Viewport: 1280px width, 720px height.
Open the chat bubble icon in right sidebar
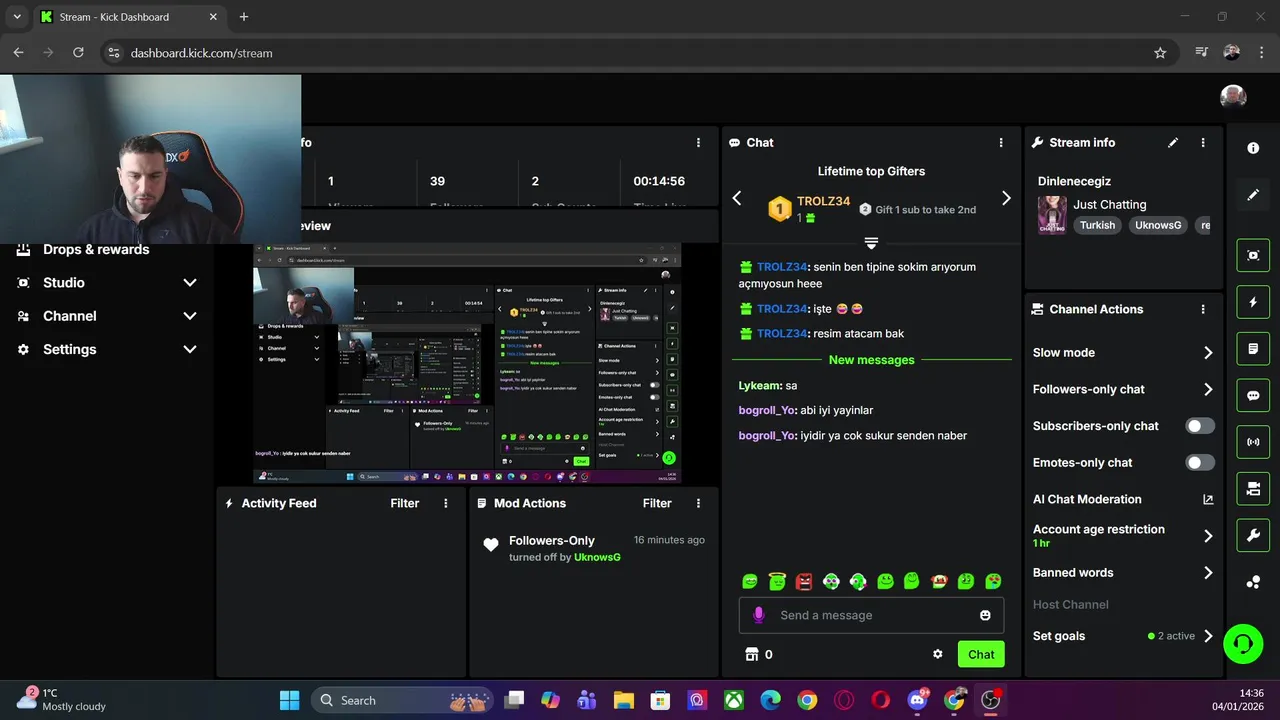pos(1253,395)
